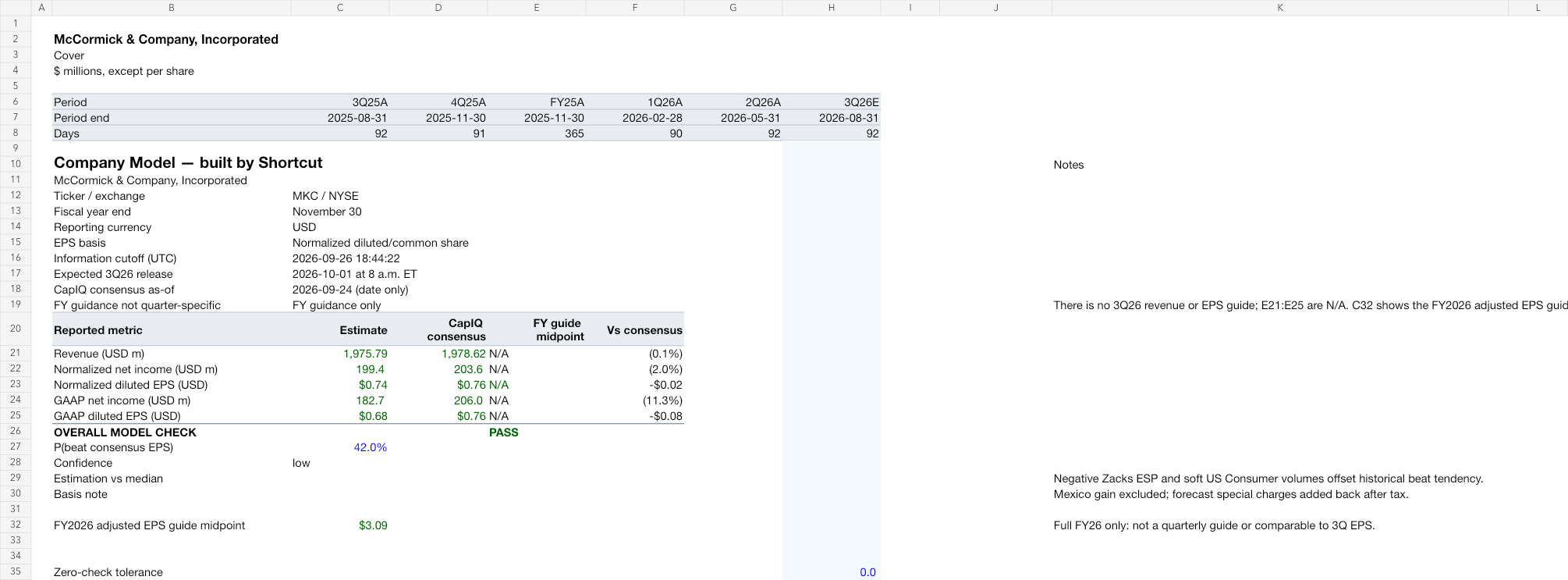Click the company title 'McCormick & Company, Incorporated' in row 2
The width and height of the screenshot is (1568, 580).
[x=166, y=39]
